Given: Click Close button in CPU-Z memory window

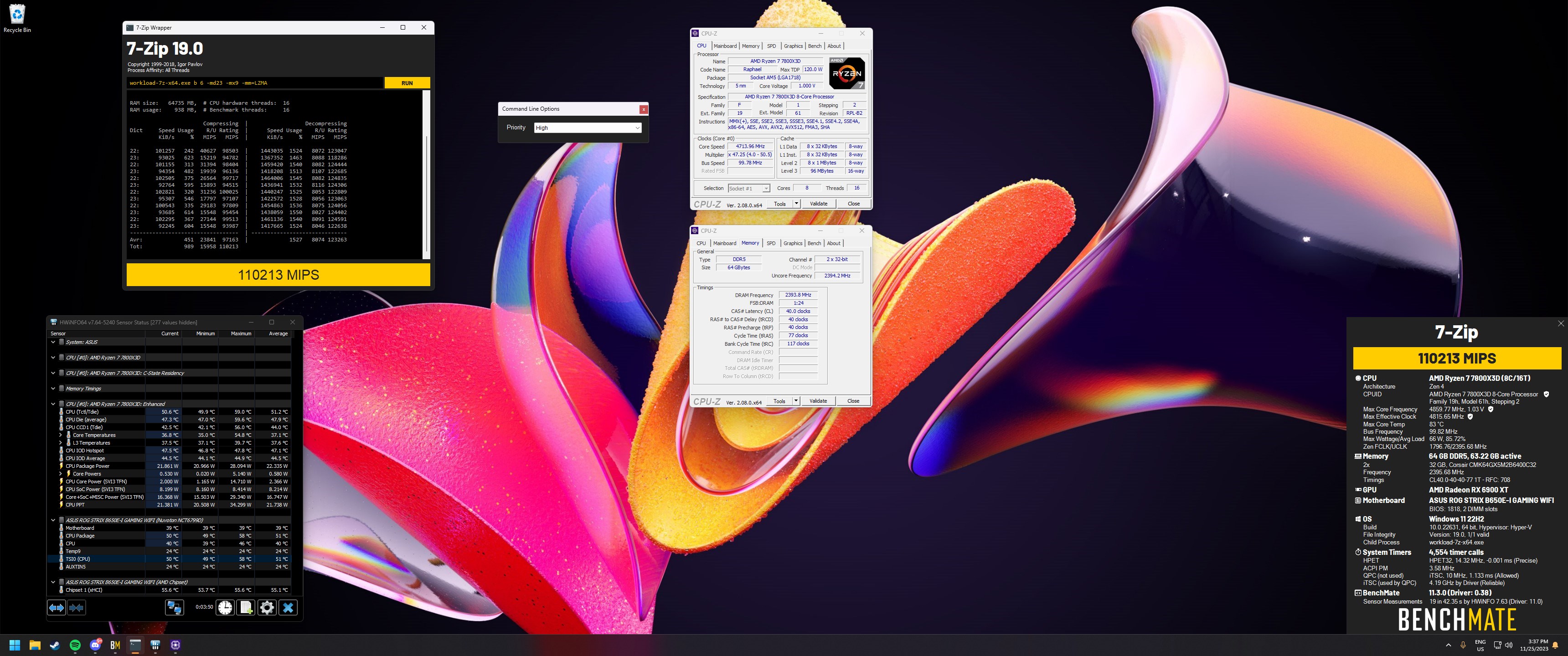Looking at the screenshot, I should (x=853, y=401).
